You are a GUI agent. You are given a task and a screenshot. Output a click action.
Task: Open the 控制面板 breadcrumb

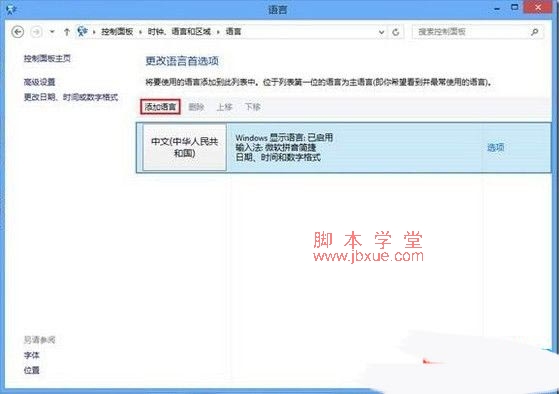coord(117,32)
